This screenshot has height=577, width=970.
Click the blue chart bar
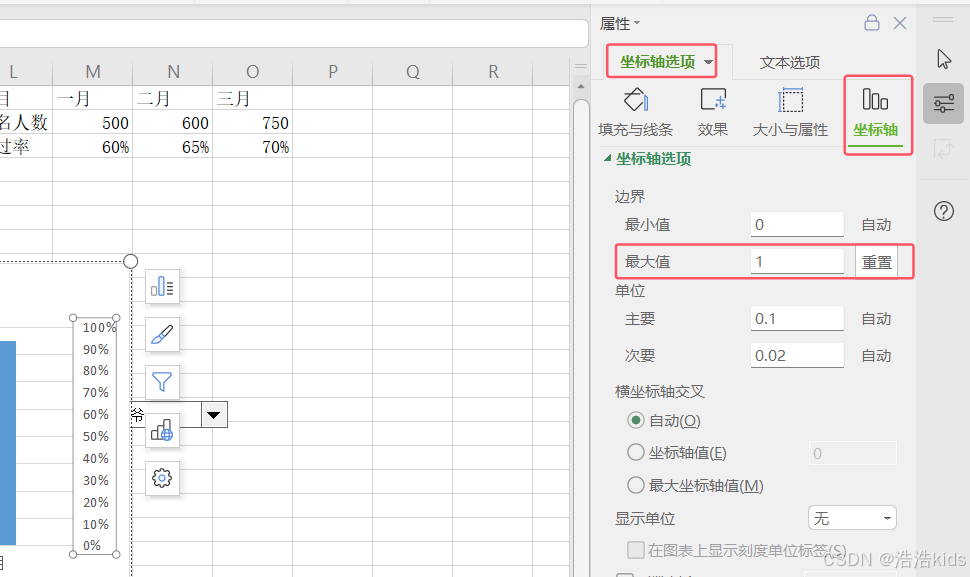click(7, 443)
